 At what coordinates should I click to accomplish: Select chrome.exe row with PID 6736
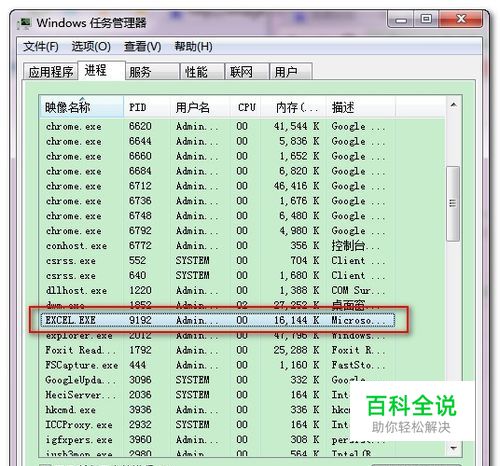point(217,201)
